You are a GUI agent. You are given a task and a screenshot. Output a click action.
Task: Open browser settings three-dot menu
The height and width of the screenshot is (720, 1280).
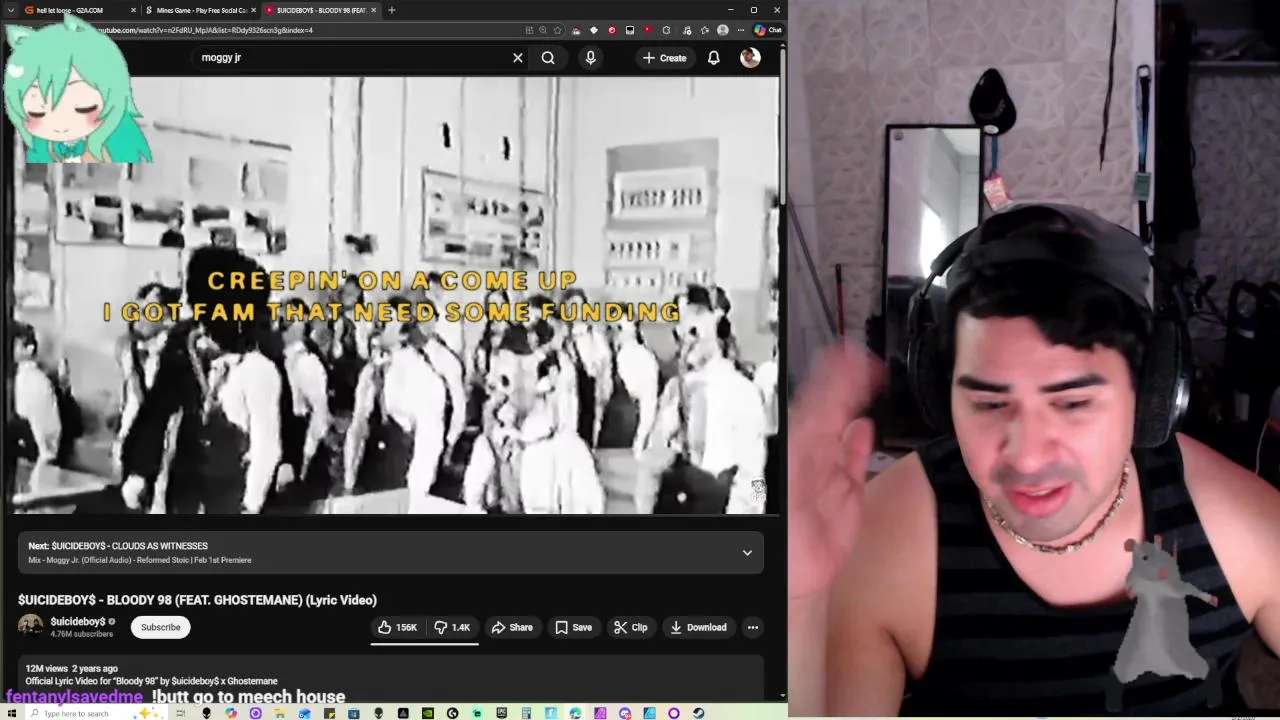click(x=741, y=30)
